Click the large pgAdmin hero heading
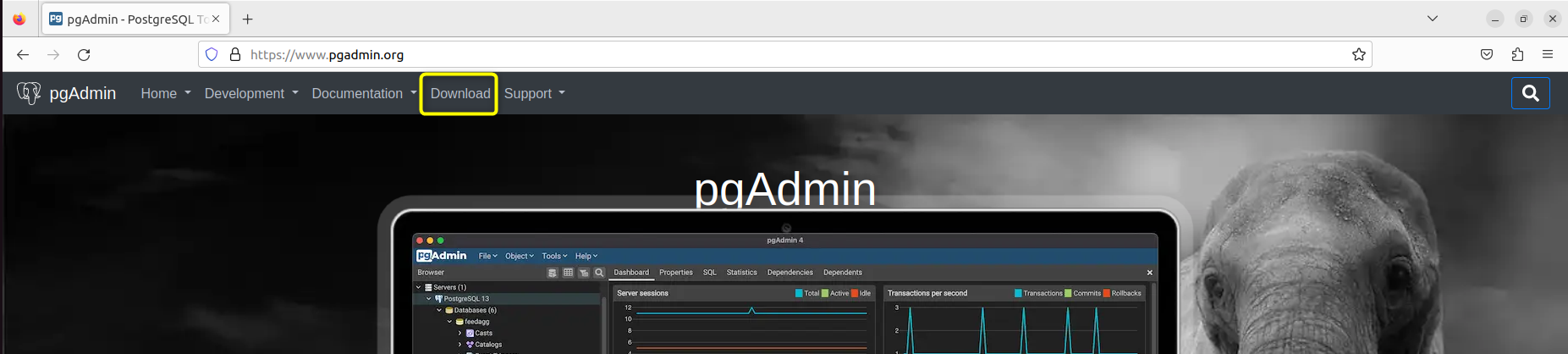Screen dimensions: 1568x354 click(x=784, y=189)
